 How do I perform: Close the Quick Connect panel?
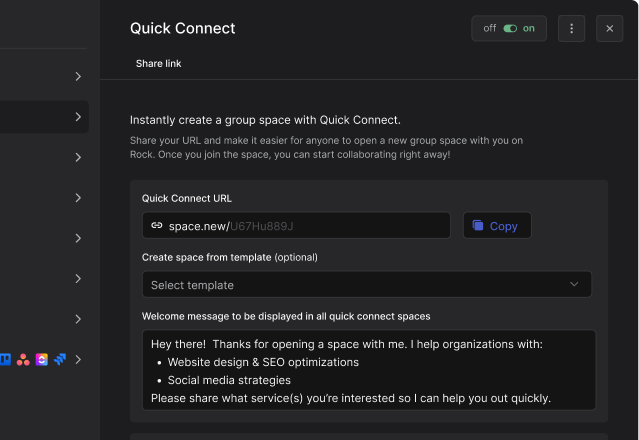[609, 29]
